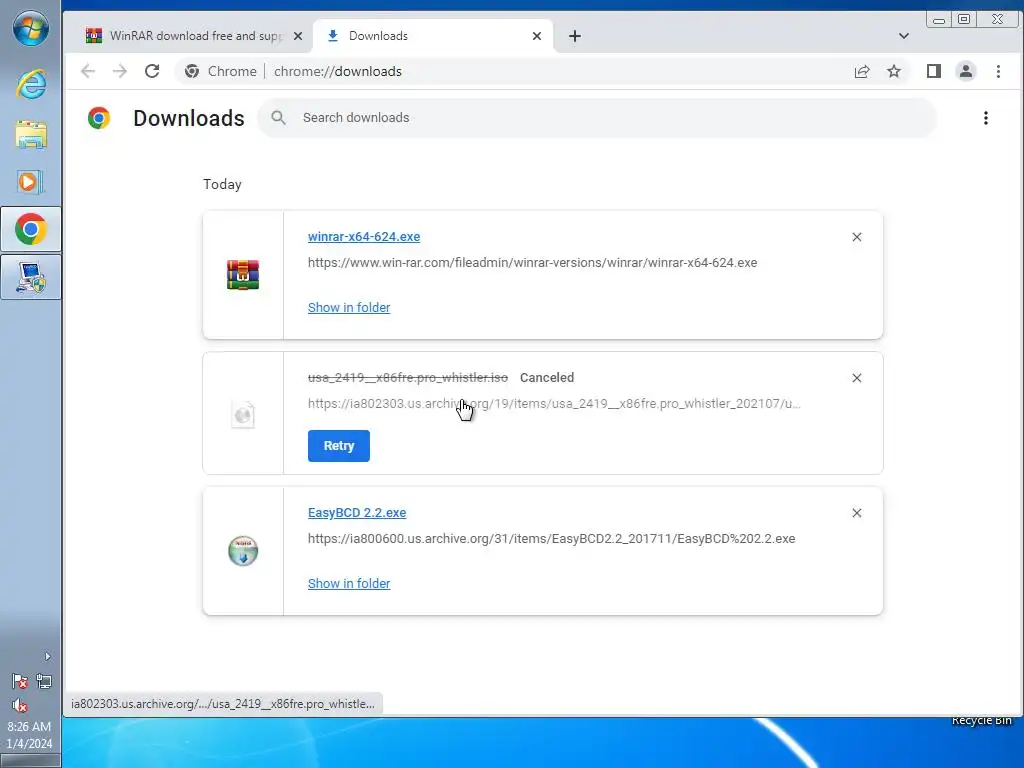This screenshot has height=768, width=1024.
Task: Open Windows Media Player taskbar icon
Action: pyautogui.click(x=31, y=182)
